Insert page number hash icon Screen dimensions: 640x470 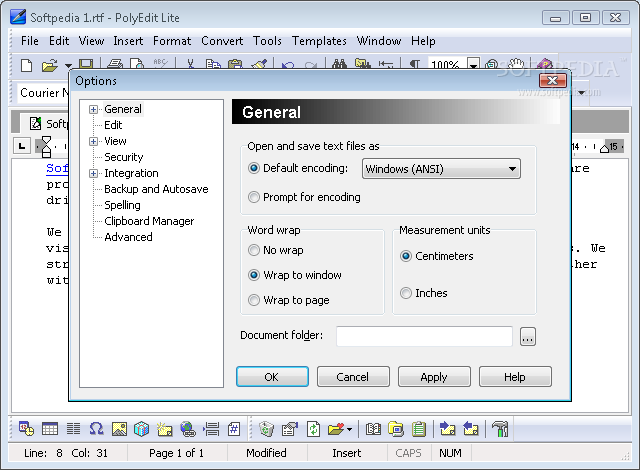234,429
